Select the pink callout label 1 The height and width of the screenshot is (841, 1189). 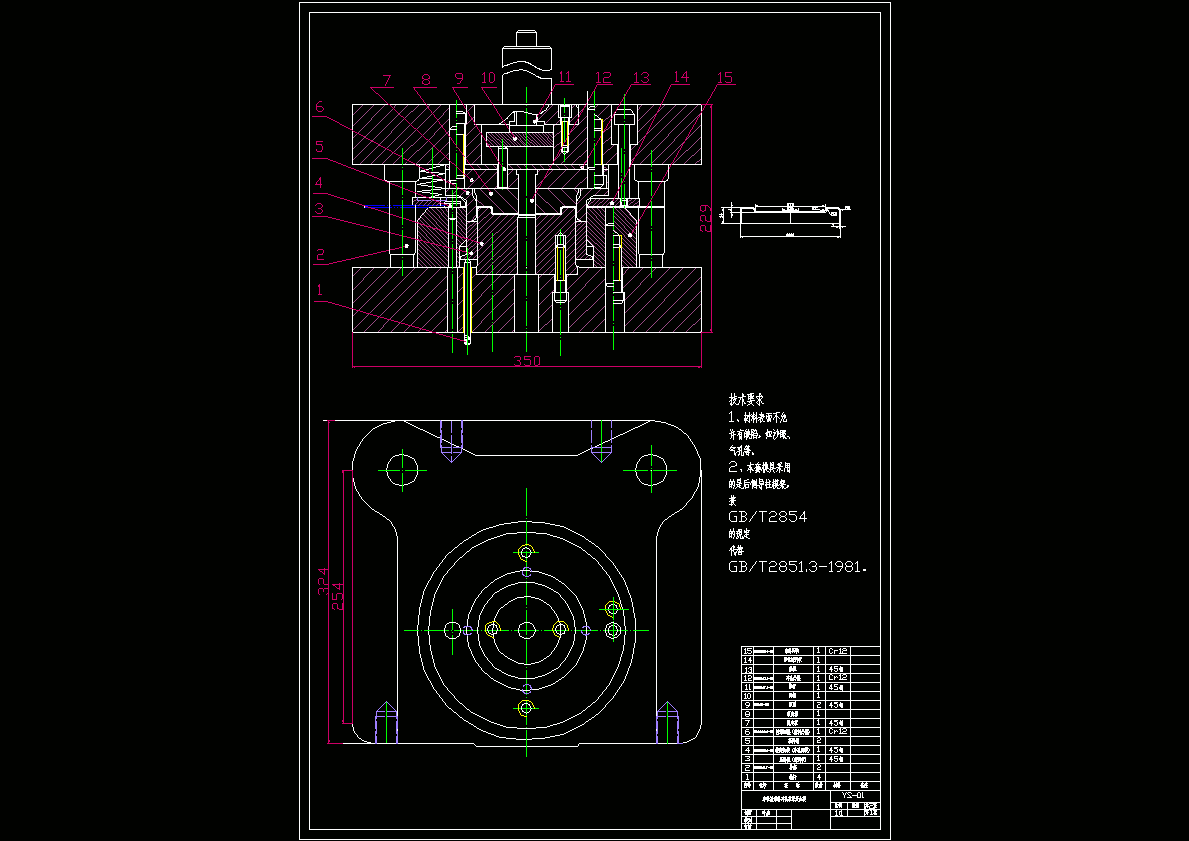[x=320, y=290]
